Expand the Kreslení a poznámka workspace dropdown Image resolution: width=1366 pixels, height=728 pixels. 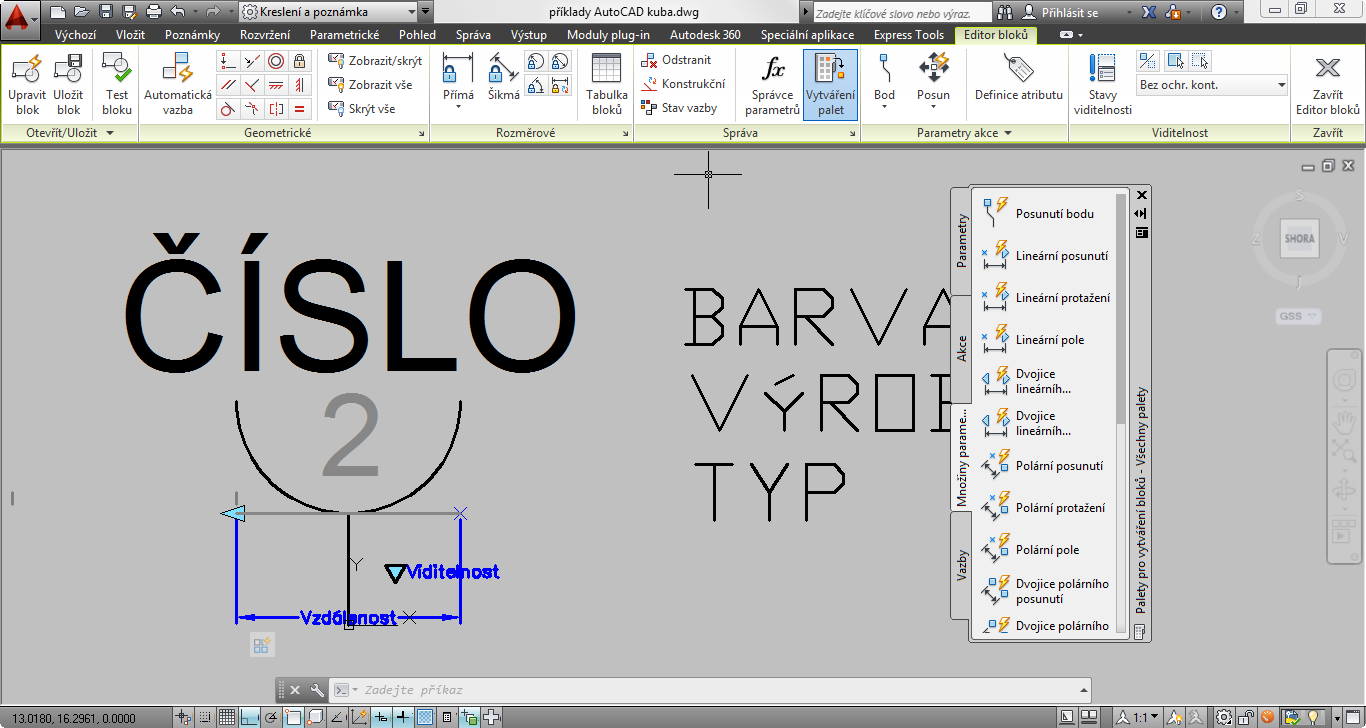pyautogui.click(x=426, y=12)
